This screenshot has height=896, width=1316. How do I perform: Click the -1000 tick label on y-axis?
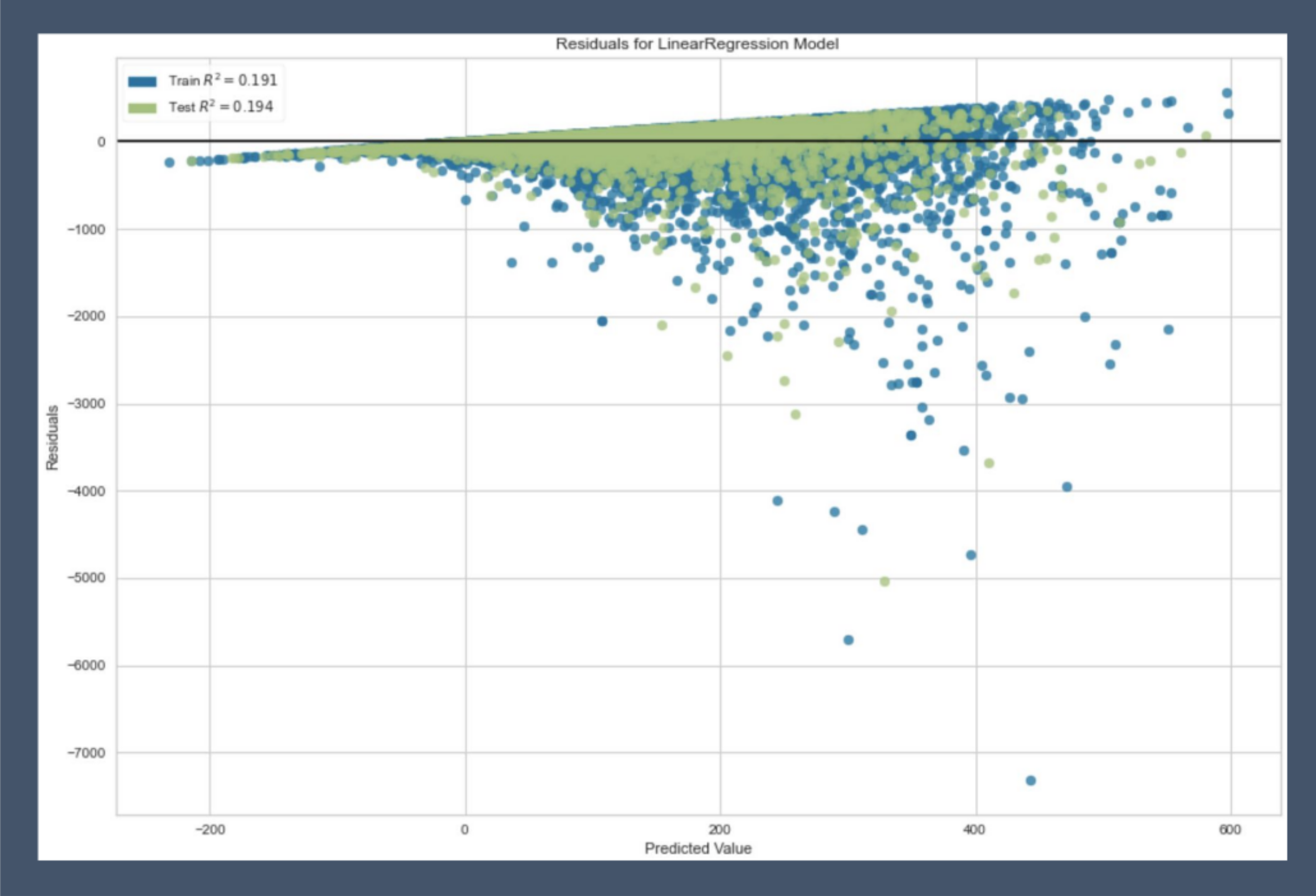coord(86,230)
